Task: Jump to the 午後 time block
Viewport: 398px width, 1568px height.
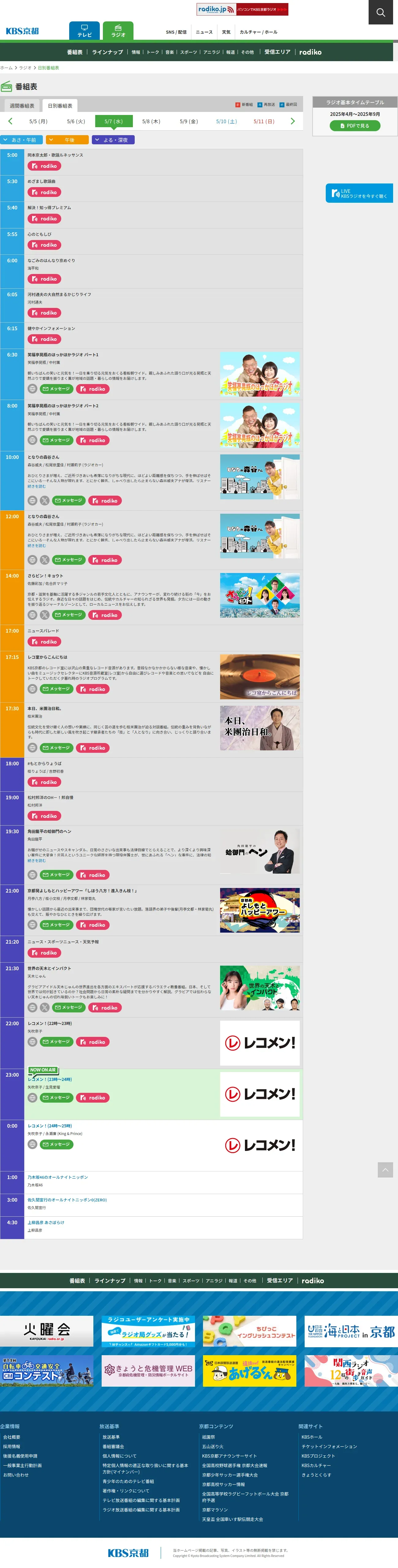Action: click(x=67, y=140)
